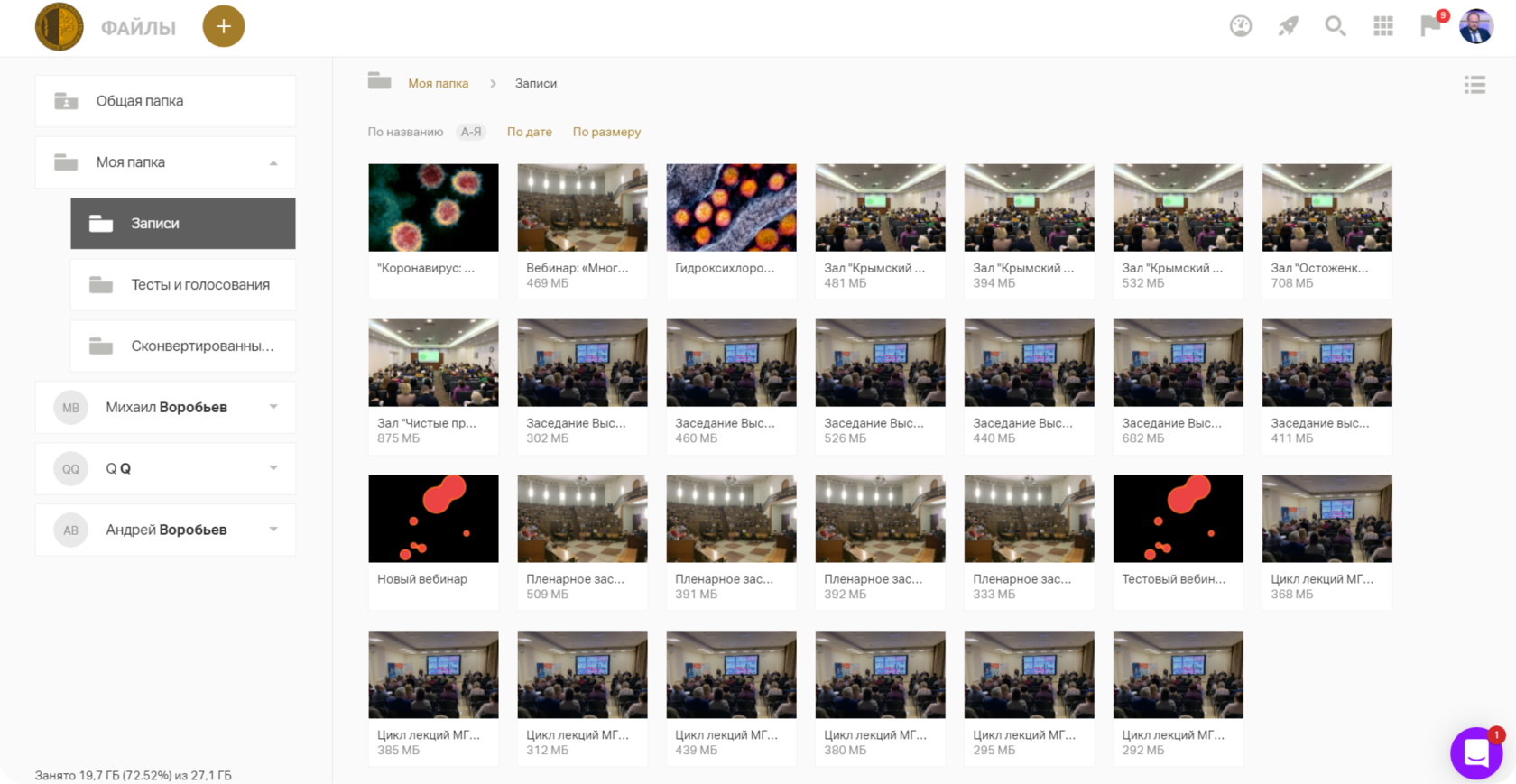Open Цикл лекций МГ... 380 МБ file

880,697
